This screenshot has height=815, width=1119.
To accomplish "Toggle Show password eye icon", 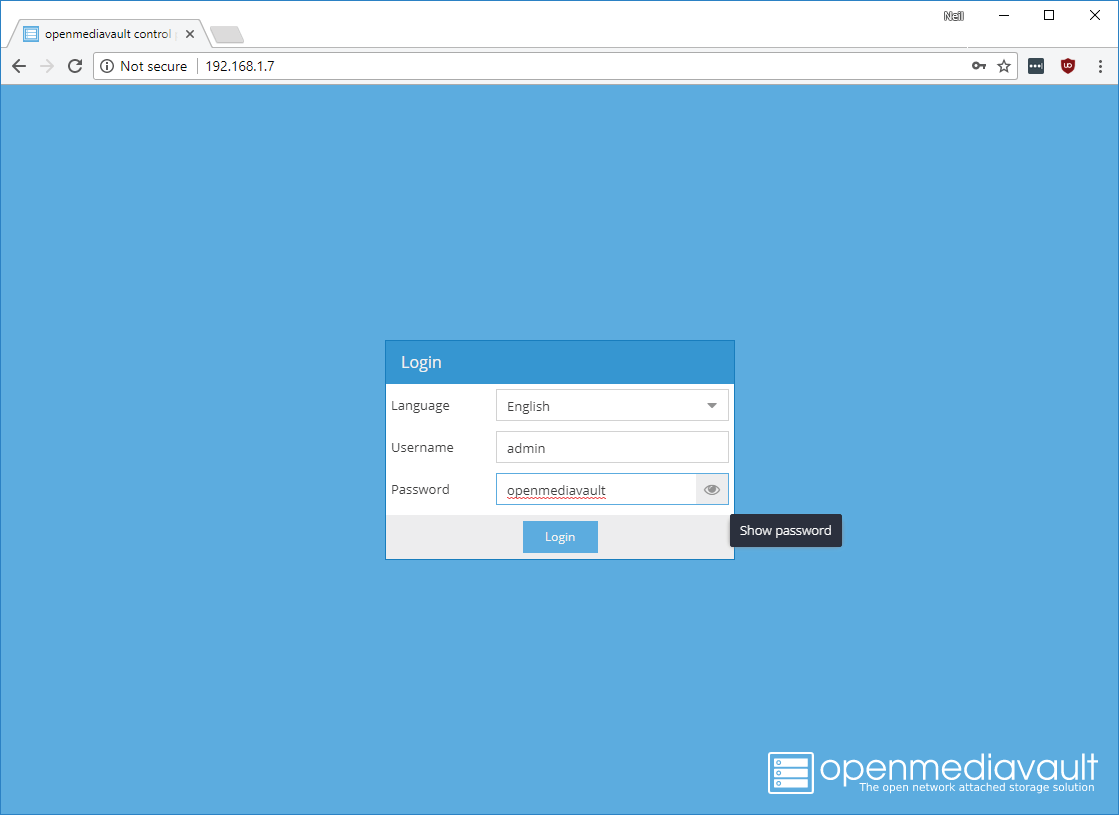I will (712, 490).
